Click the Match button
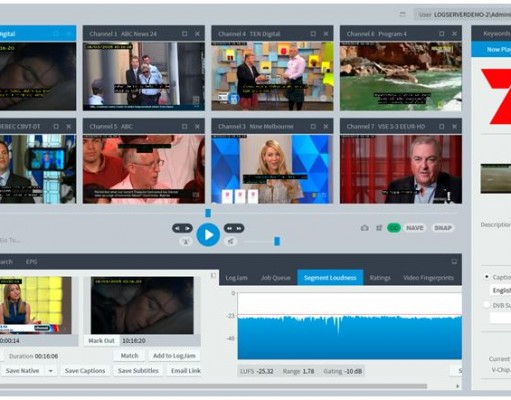This screenshot has width=511, height=400. [x=129, y=356]
